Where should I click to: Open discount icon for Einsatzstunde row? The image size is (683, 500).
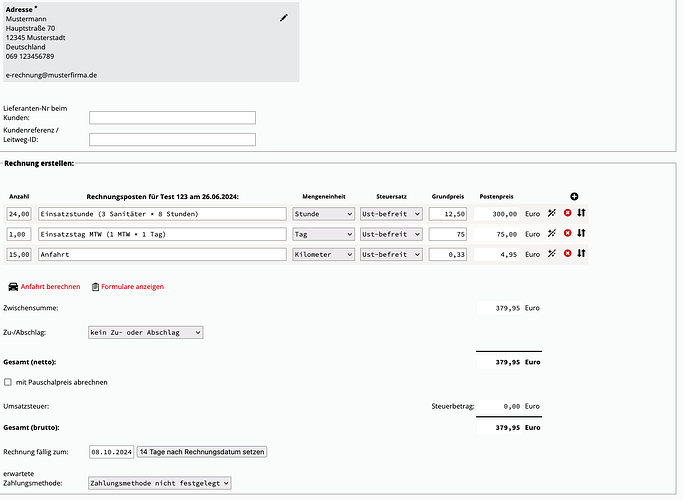coord(552,213)
